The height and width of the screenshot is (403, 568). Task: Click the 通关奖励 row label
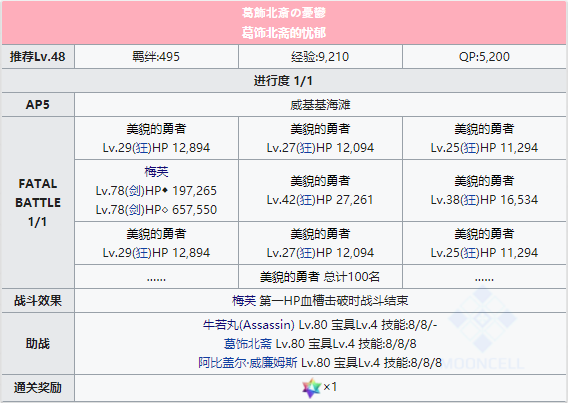pos(38,388)
